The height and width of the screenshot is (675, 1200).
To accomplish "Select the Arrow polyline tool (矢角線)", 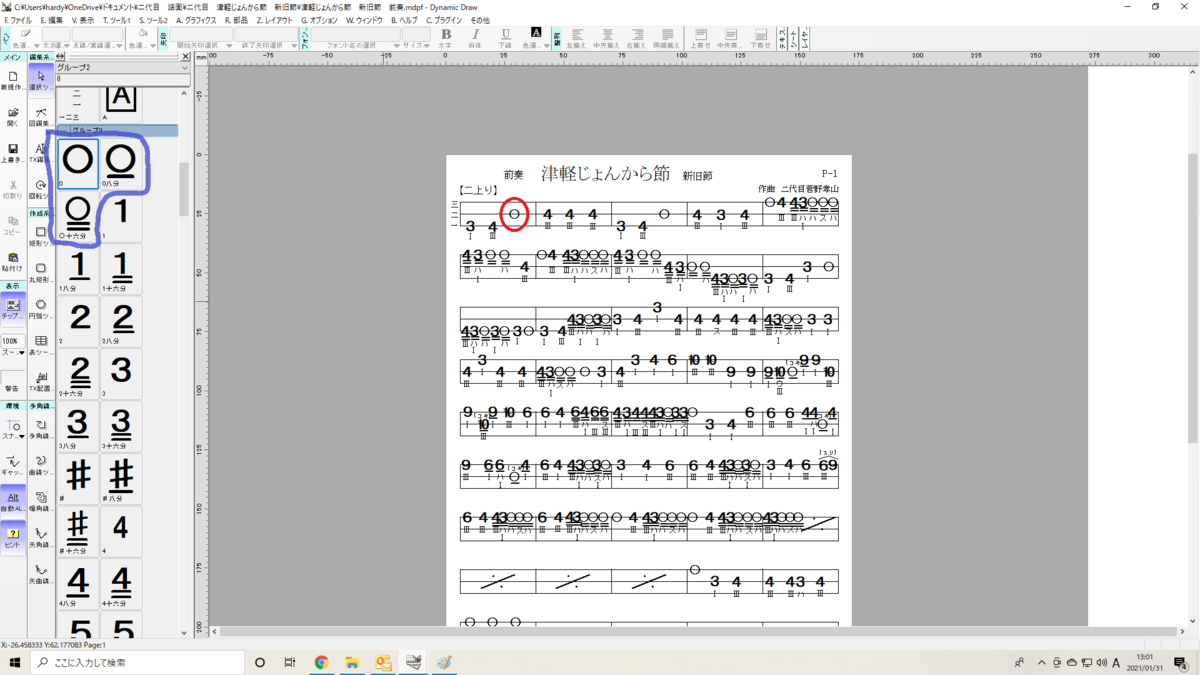I will pos(41,538).
